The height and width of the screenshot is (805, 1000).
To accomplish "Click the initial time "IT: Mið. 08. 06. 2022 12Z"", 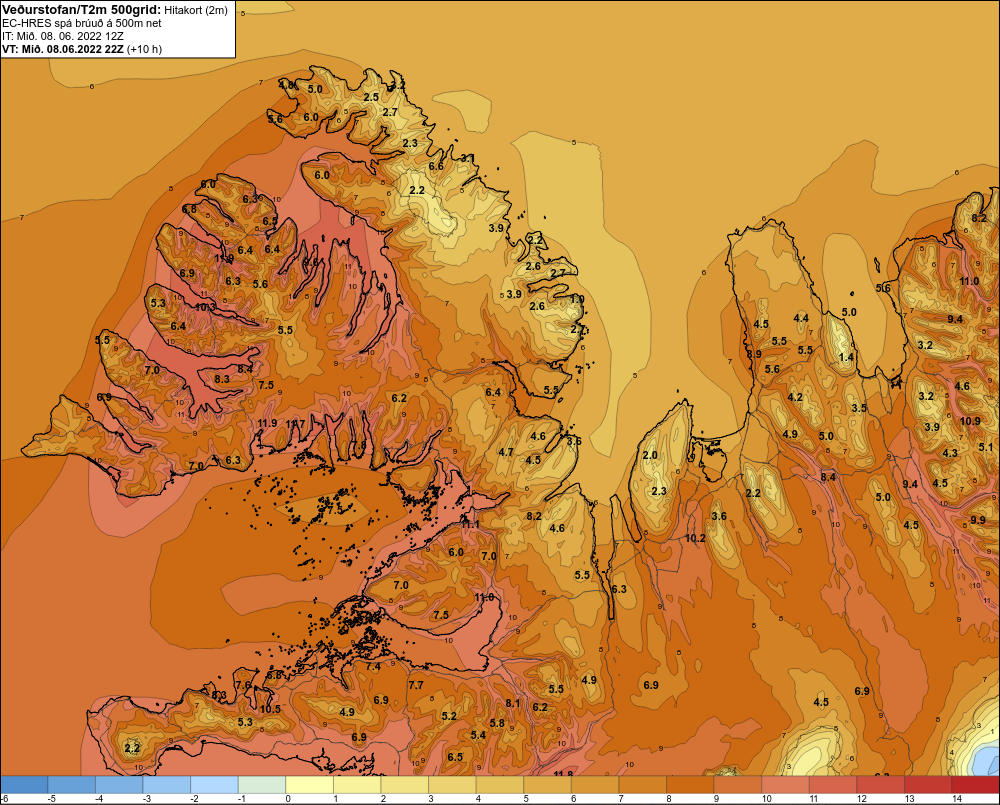I will [63, 36].
